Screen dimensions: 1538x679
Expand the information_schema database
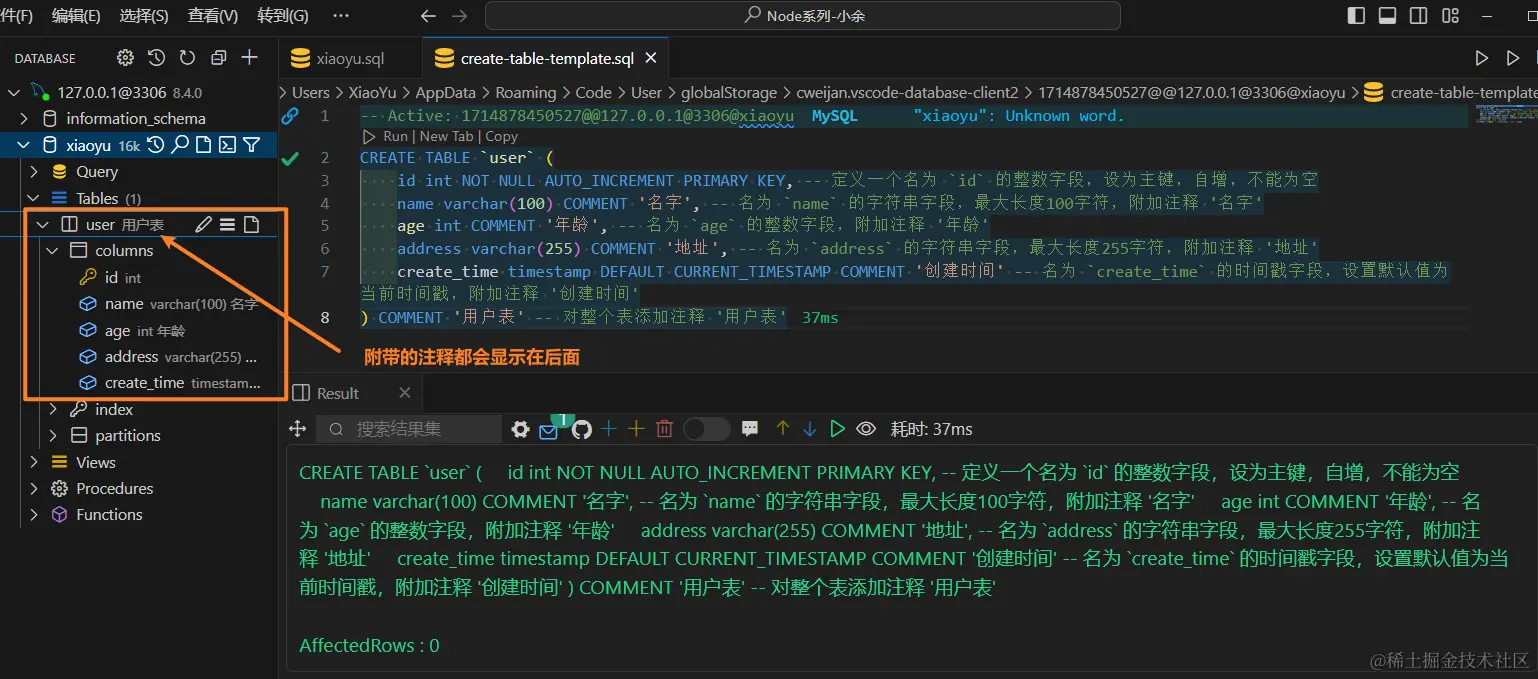(x=26, y=118)
